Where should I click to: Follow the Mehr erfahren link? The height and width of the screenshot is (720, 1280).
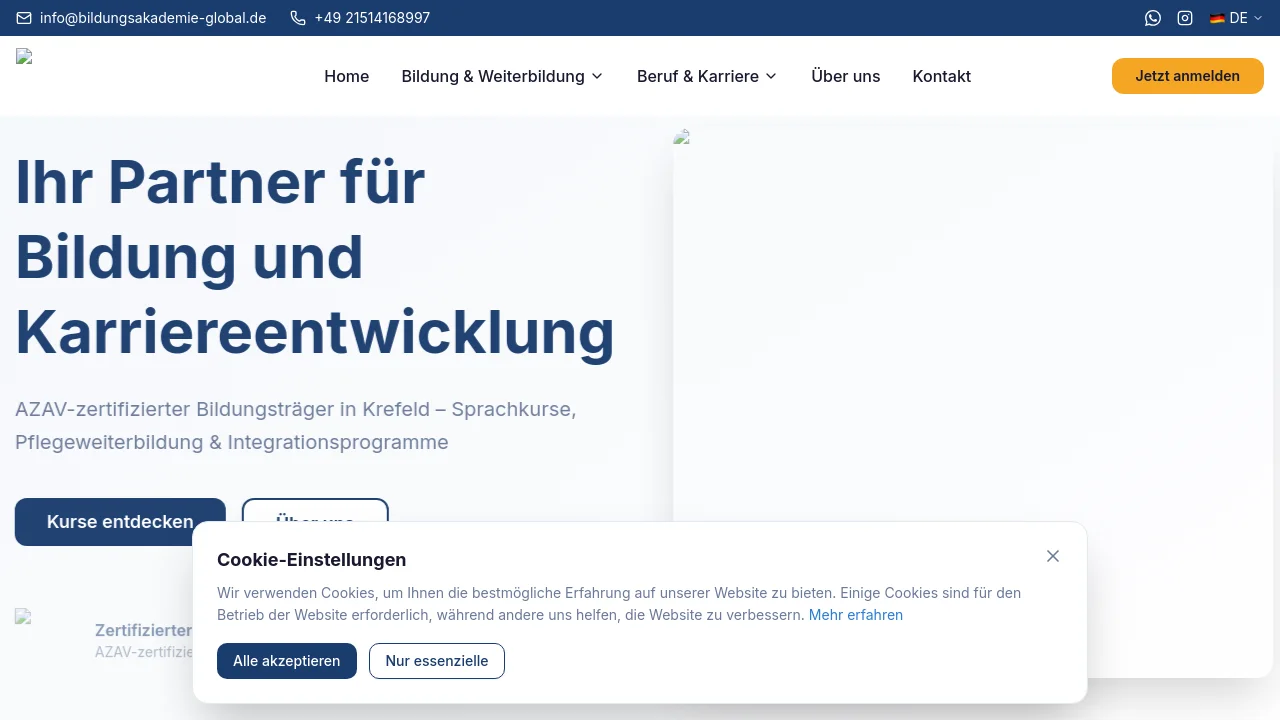coord(855,615)
